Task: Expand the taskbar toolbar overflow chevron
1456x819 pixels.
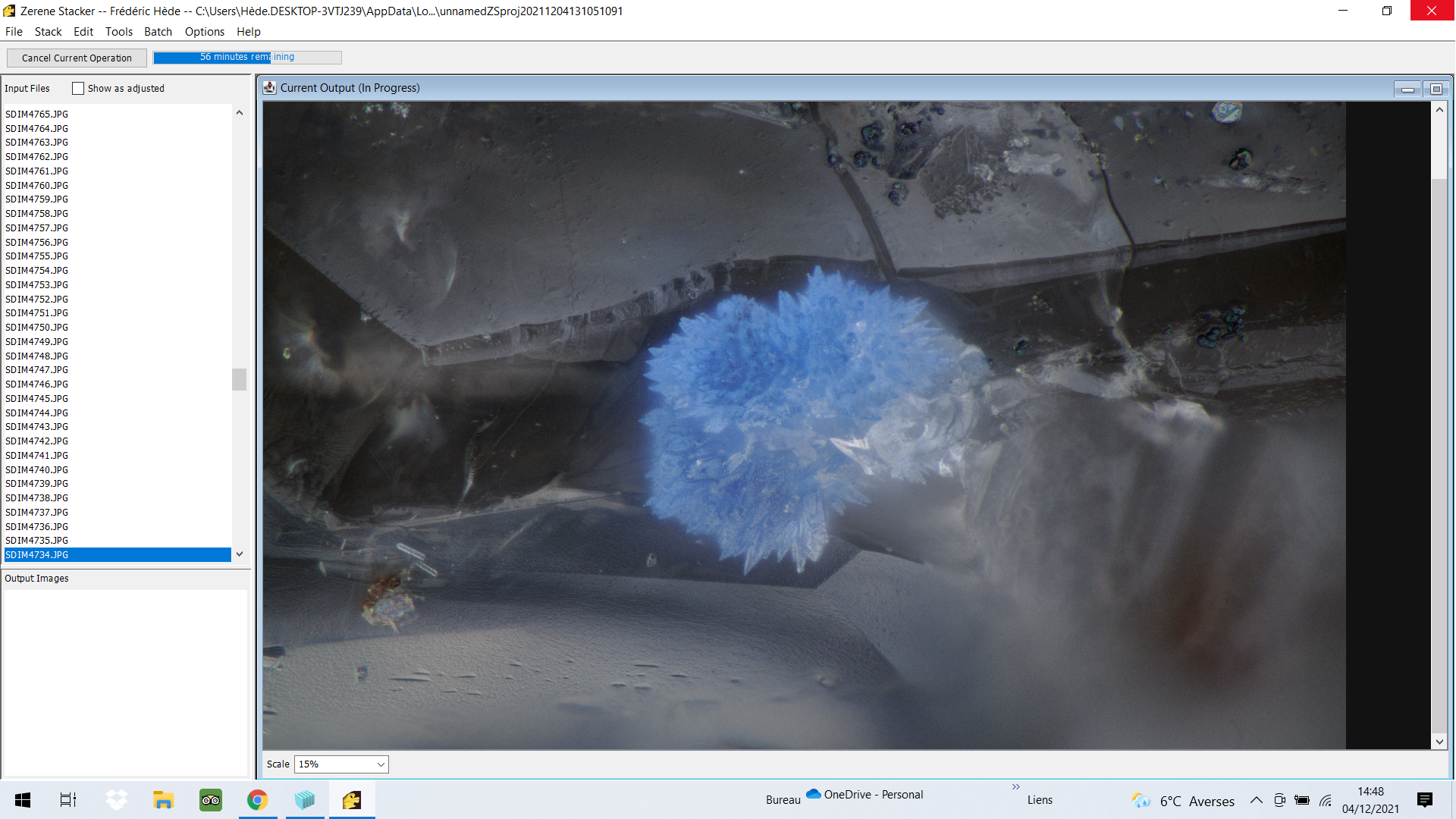Action: point(1015,787)
